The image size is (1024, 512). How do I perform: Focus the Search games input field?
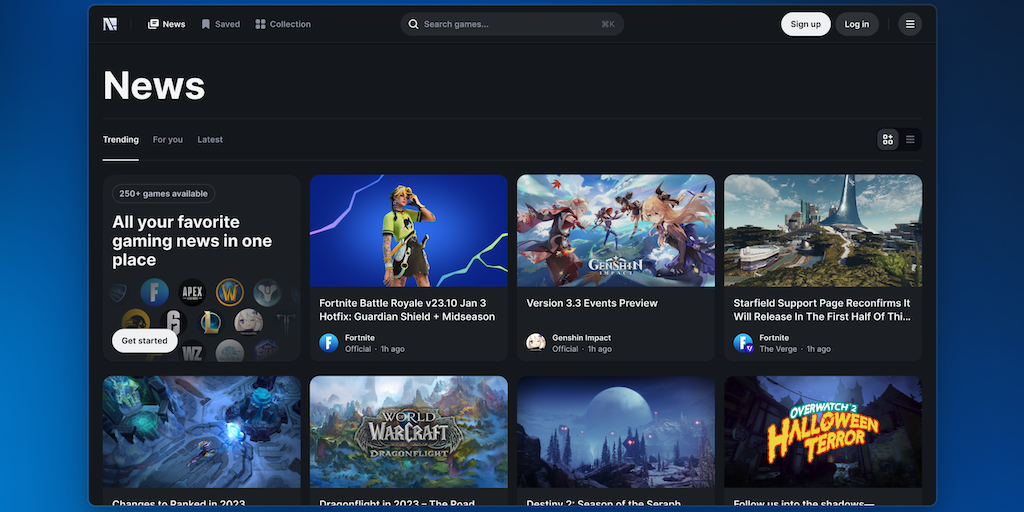click(510, 24)
